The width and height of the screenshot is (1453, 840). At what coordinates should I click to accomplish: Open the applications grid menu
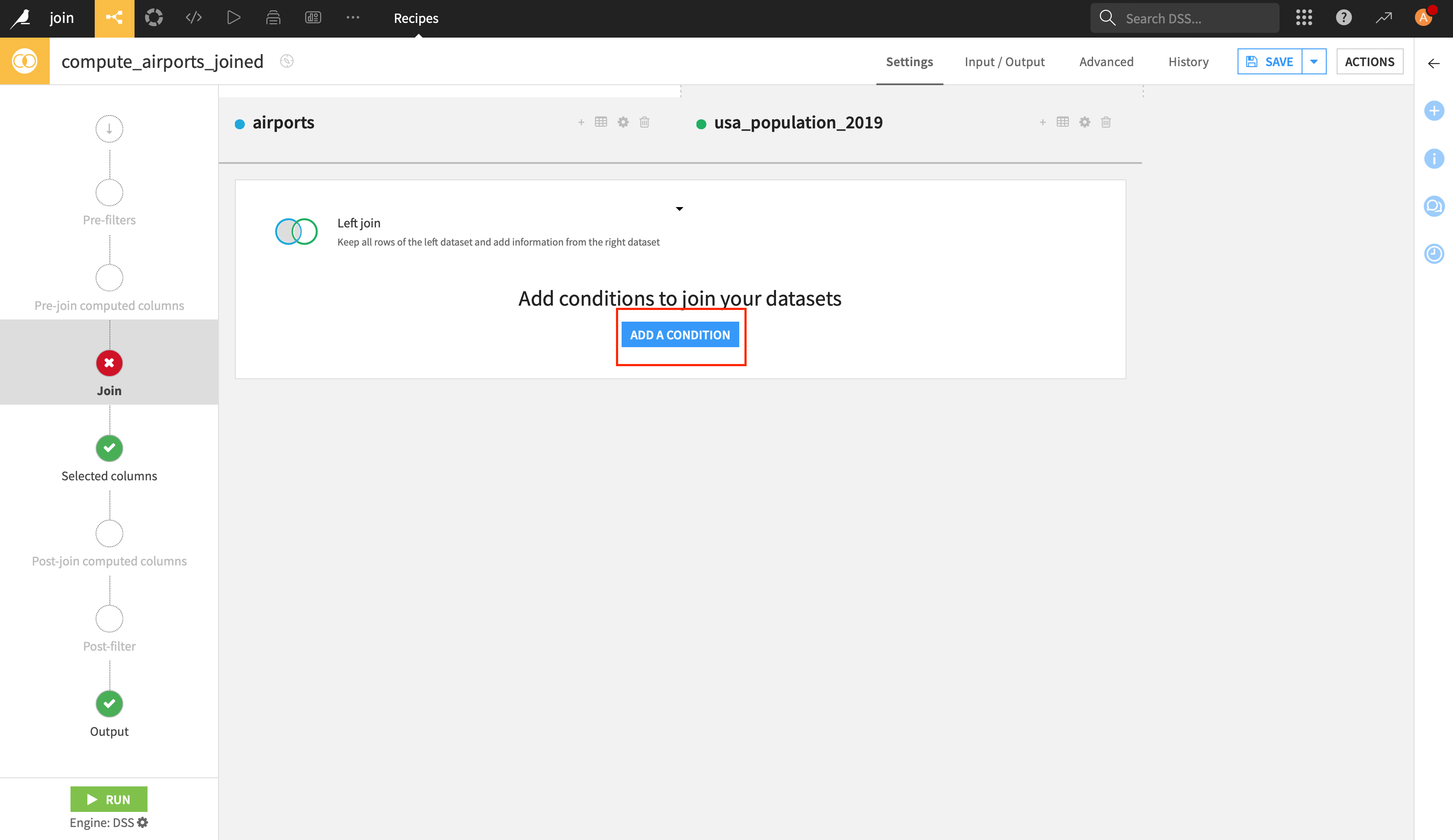tap(1304, 18)
